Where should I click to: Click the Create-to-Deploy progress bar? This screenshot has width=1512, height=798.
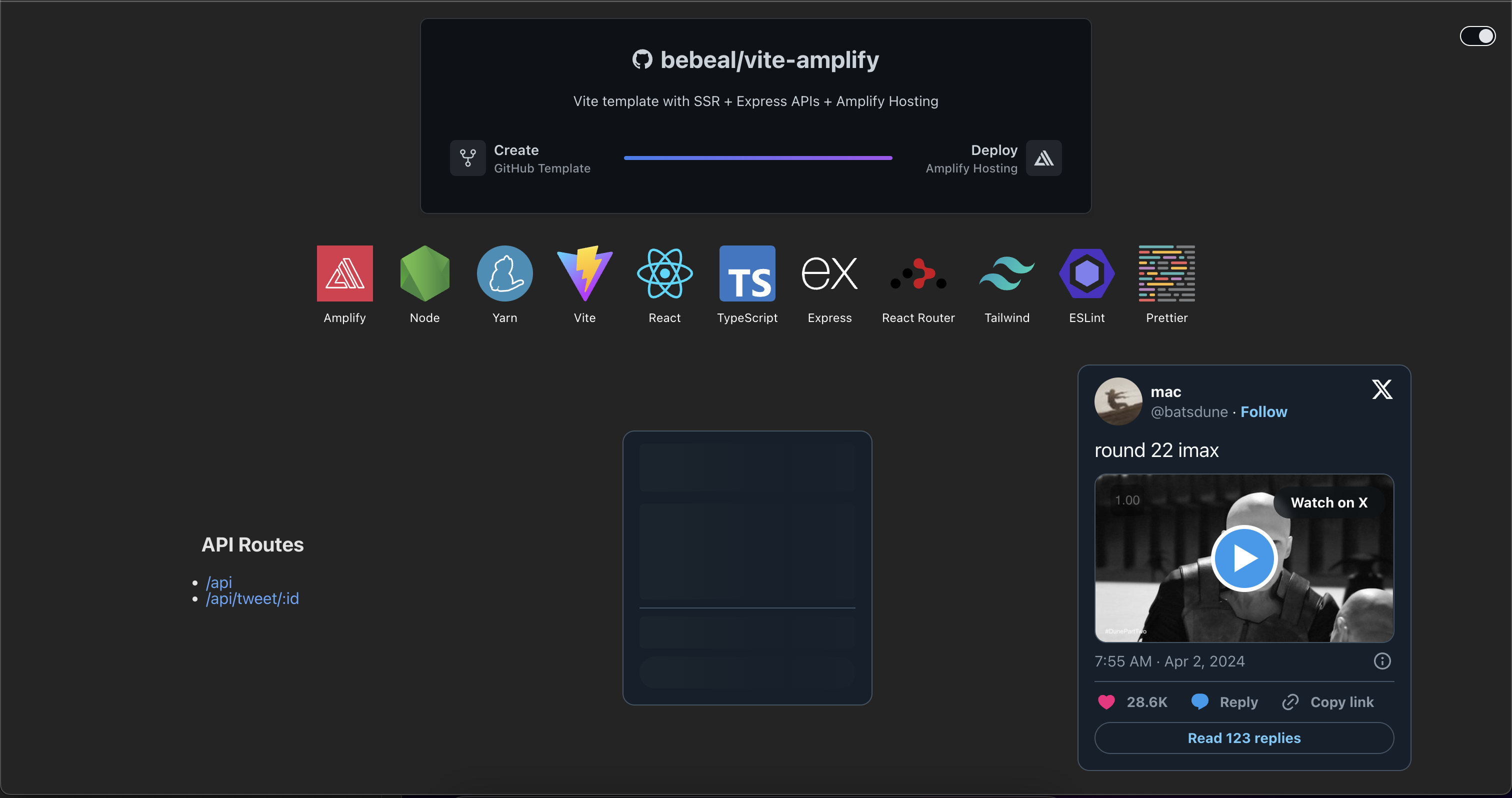[x=757, y=158]
